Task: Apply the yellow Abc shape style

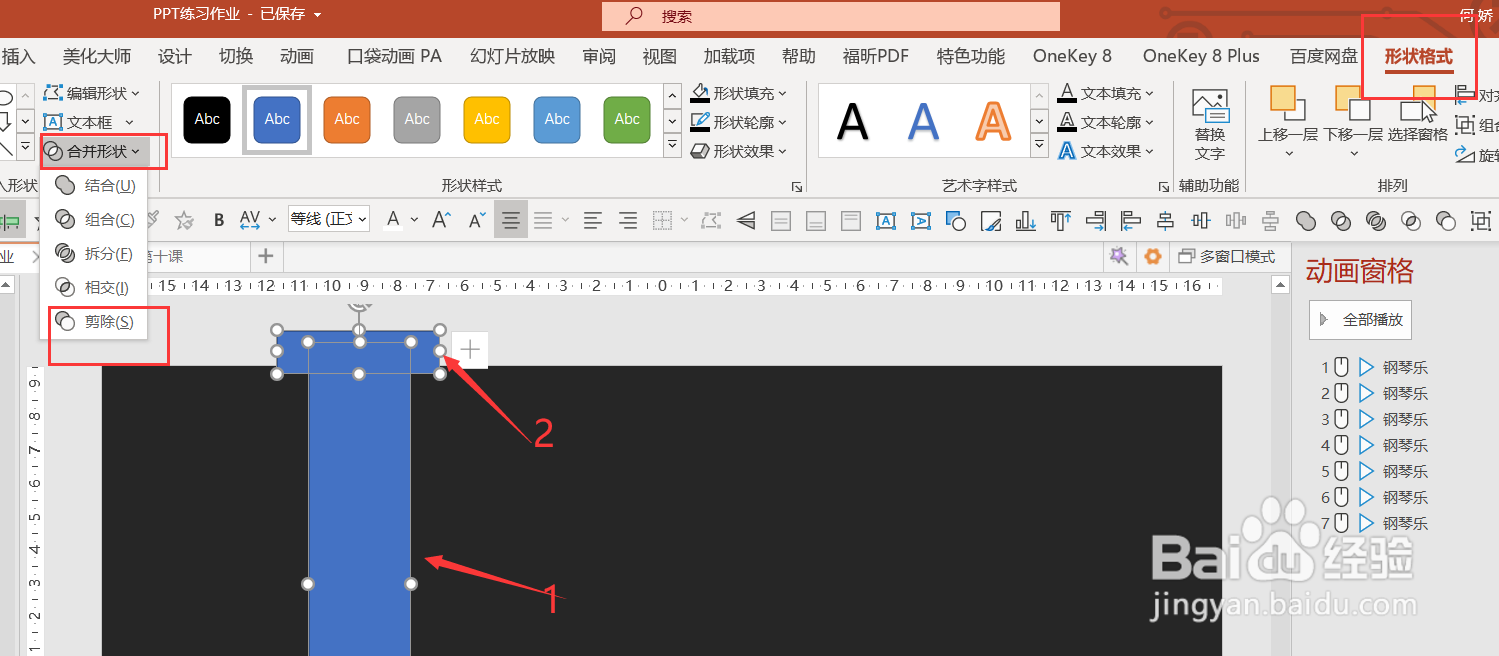Action: pyautogui.click(x=487, y=119)
